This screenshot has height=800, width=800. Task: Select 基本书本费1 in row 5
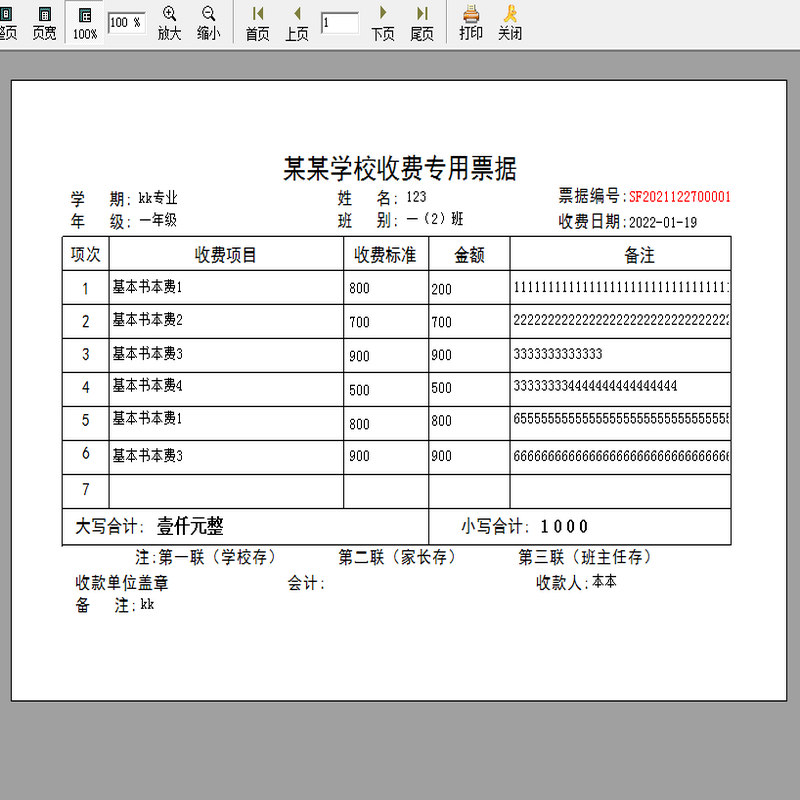tap(147, 418)
